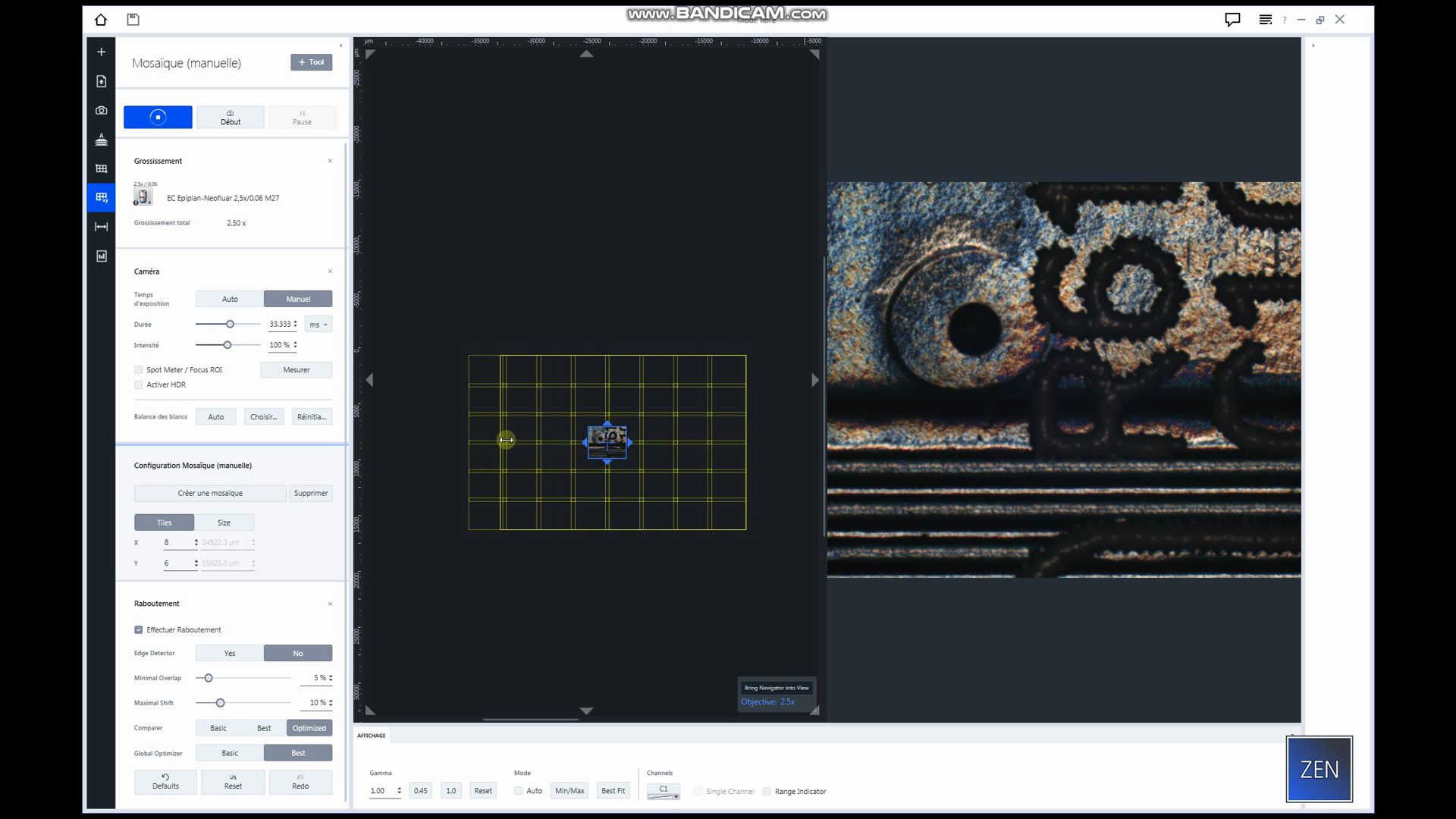
Task: Open the help question mark icon
Action: [1284, 20]
